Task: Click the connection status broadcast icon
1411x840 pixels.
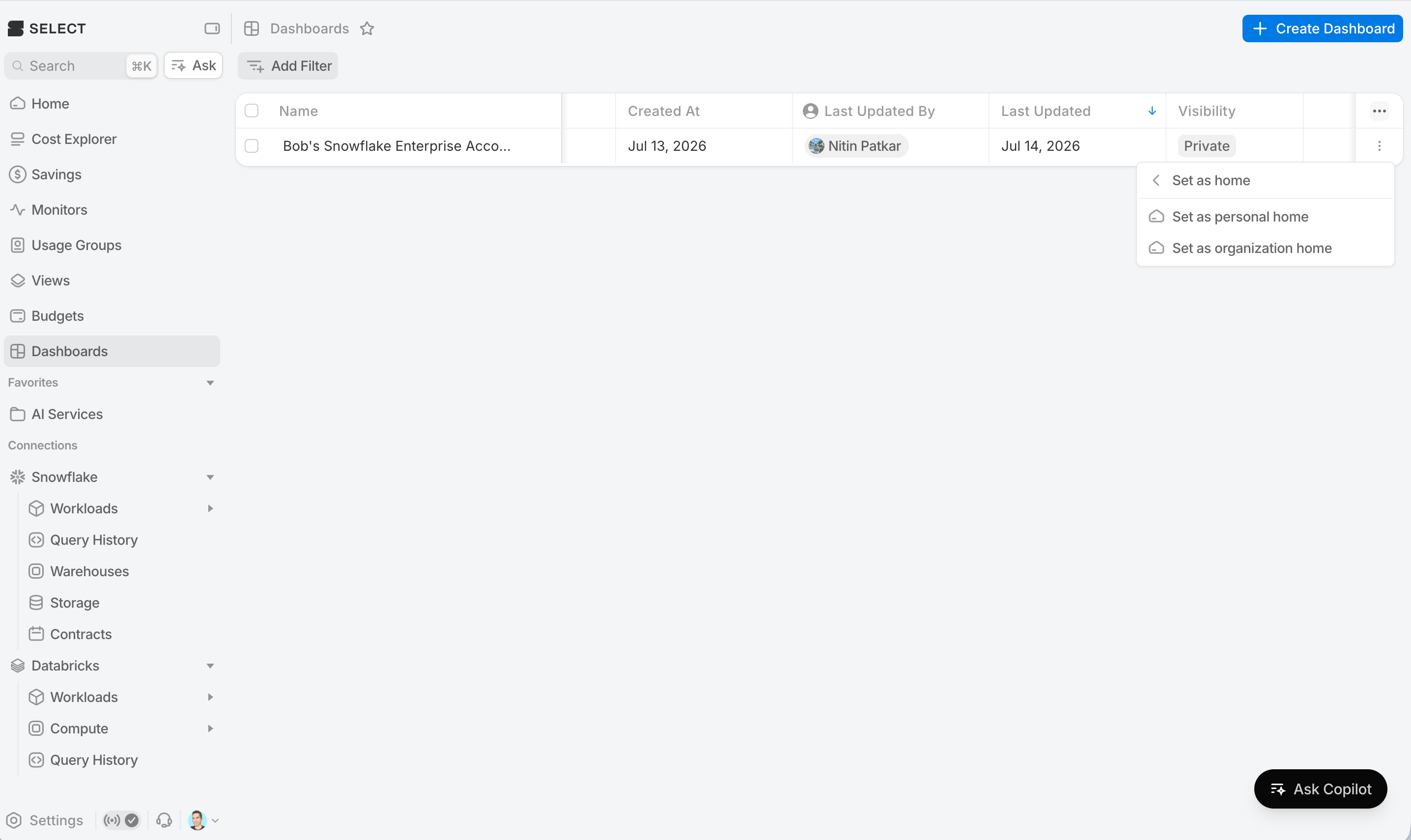Action: pyautogui.click(x=112, y=820)
